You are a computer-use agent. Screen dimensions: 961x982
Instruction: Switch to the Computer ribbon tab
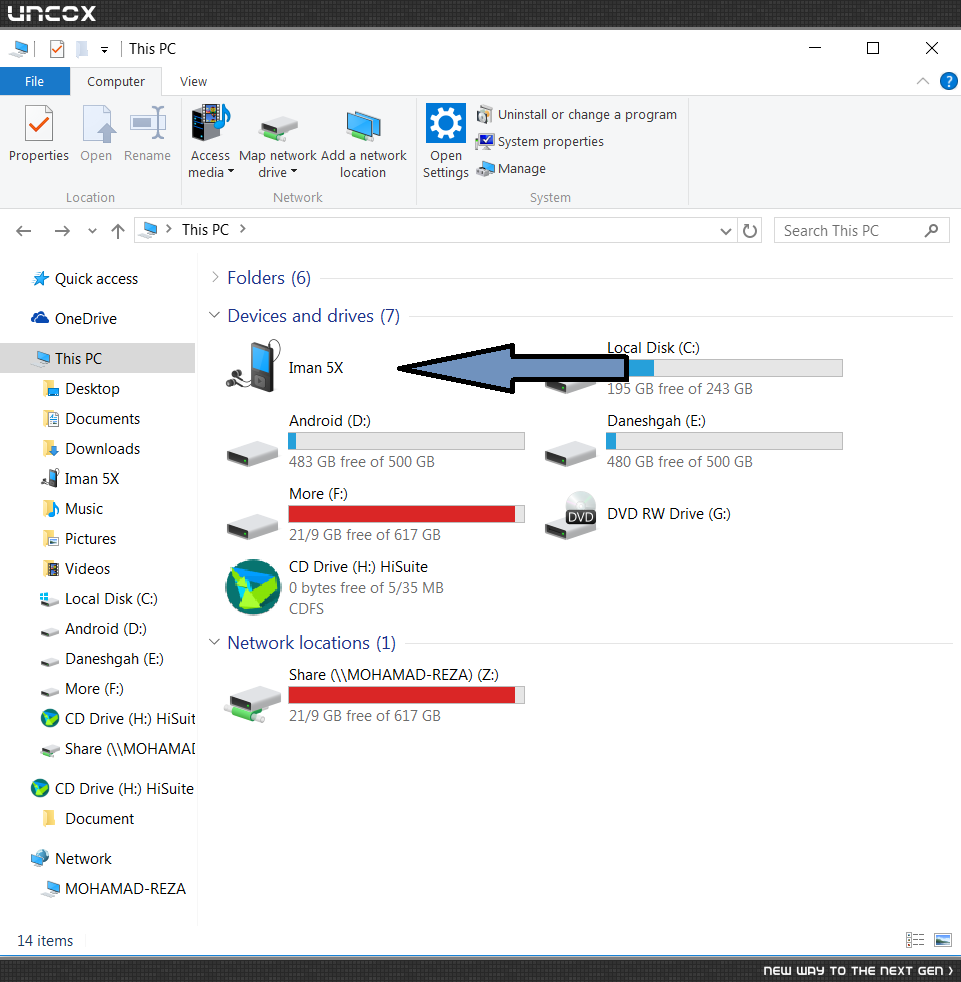[116, 81]
